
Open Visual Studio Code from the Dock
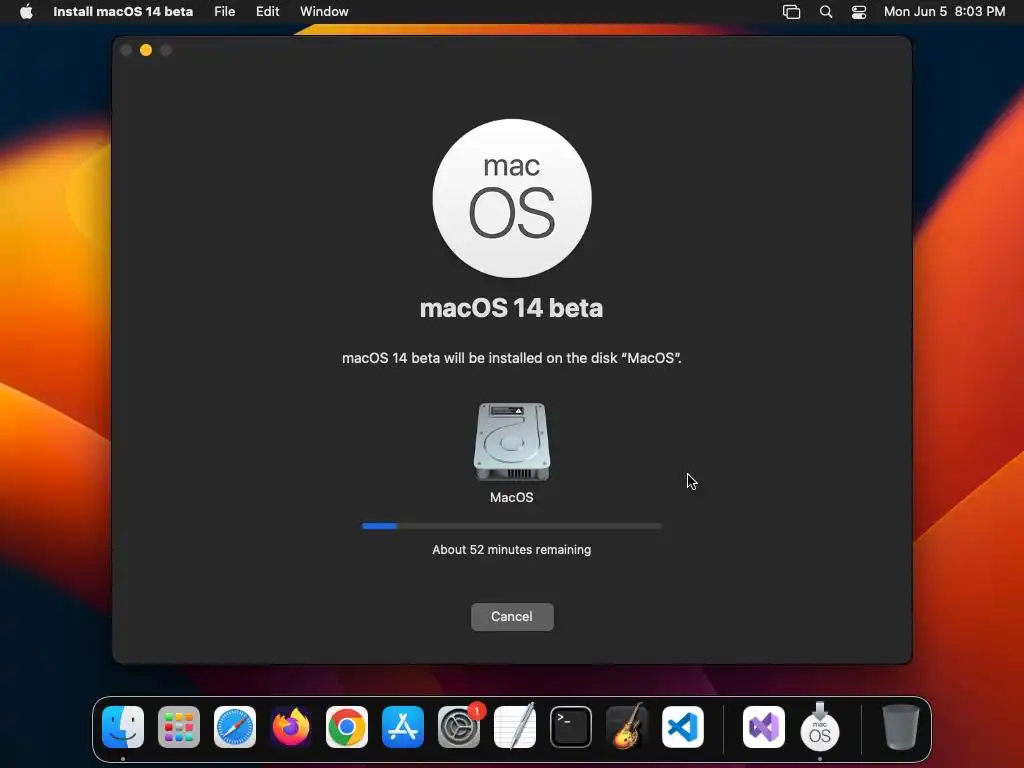point(683,727)
